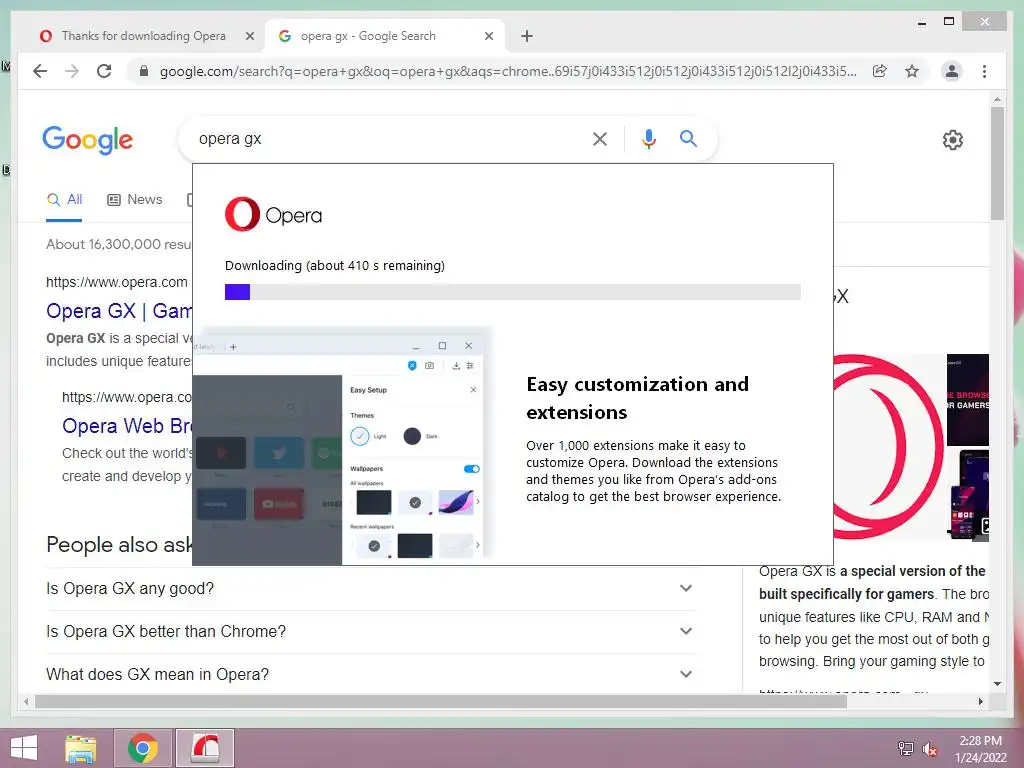Start voice search with the microphone

(x=648, y=139)
